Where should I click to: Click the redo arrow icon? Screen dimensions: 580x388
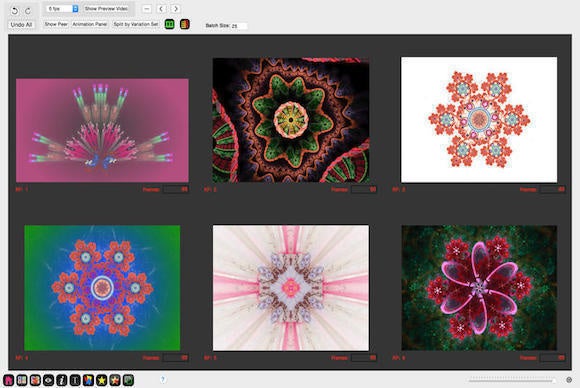click(x=28, y=11)
